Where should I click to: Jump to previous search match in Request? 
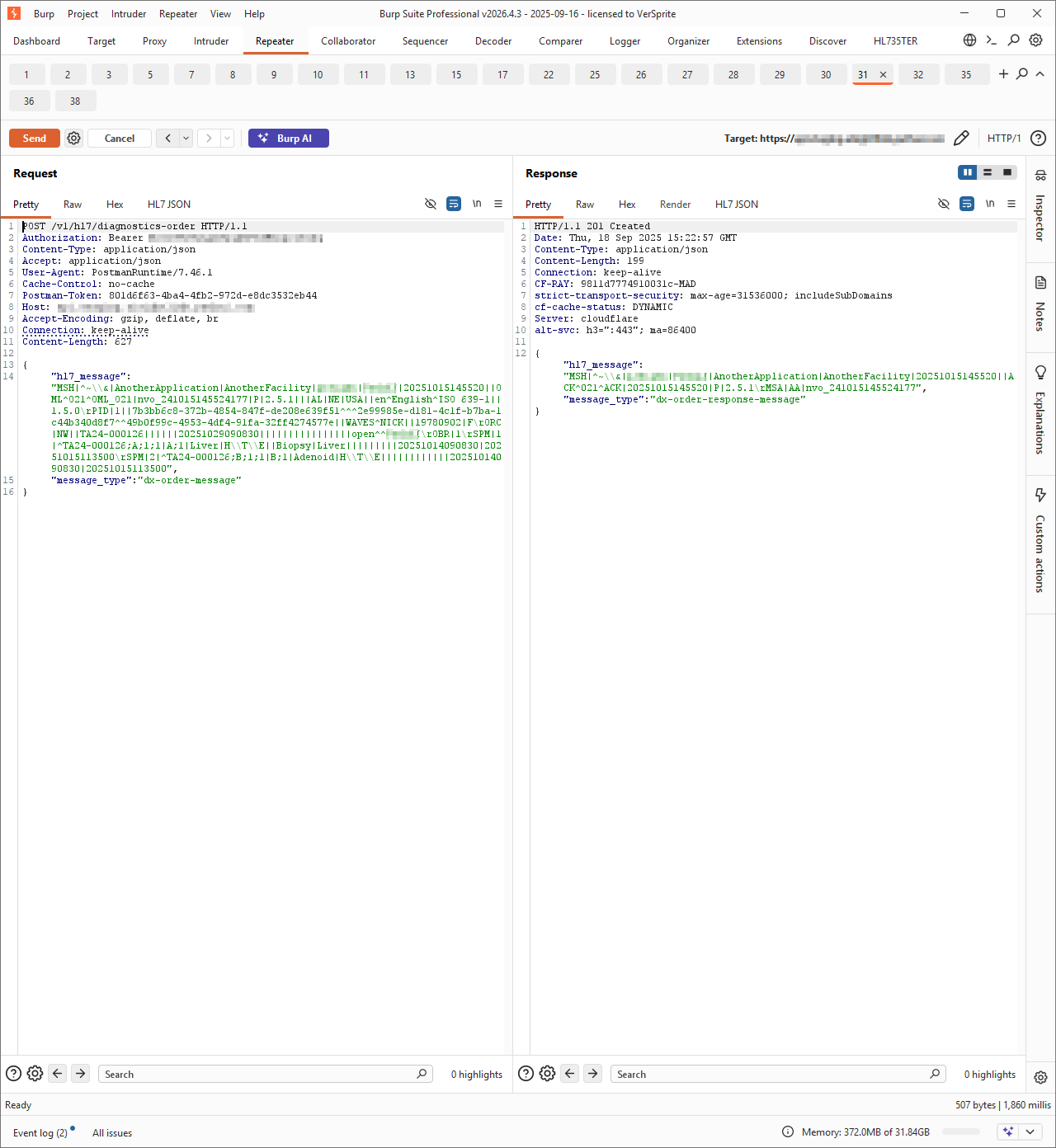[x=57, y=1074]
